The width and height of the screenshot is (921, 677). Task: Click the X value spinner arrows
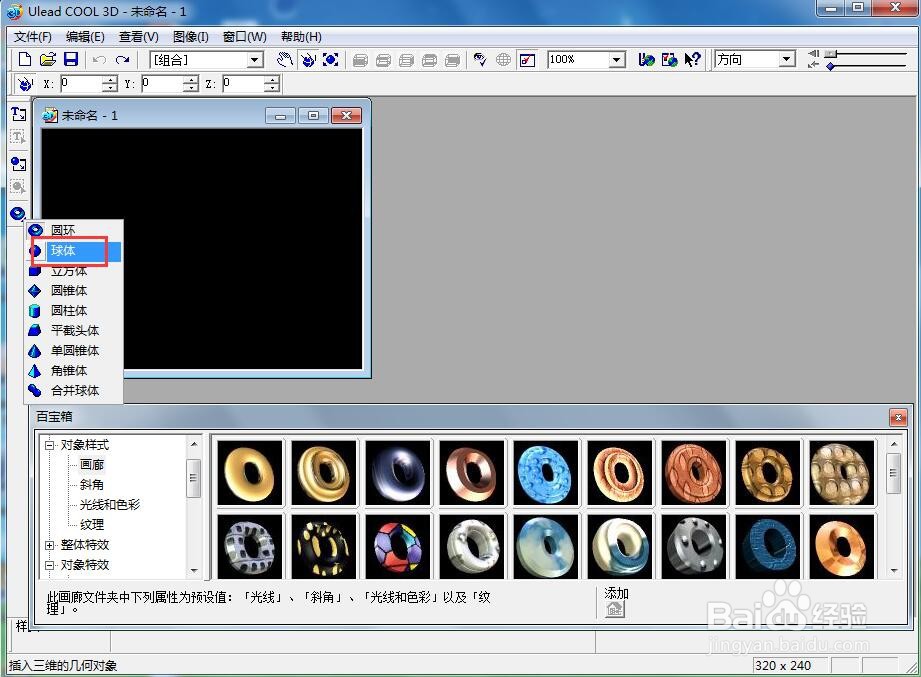tap(109, 84)
